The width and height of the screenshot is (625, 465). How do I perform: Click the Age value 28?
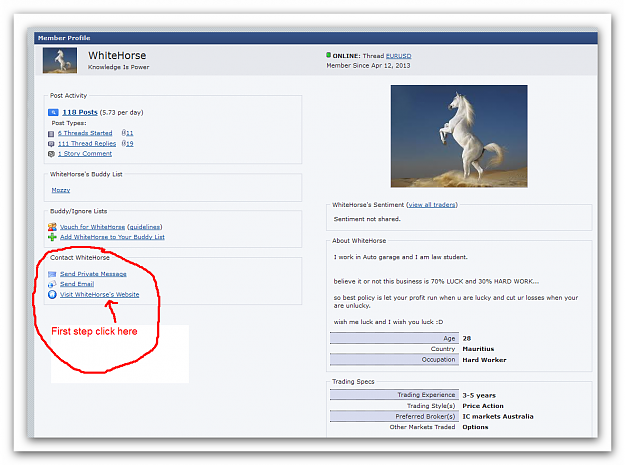[467, 338]
